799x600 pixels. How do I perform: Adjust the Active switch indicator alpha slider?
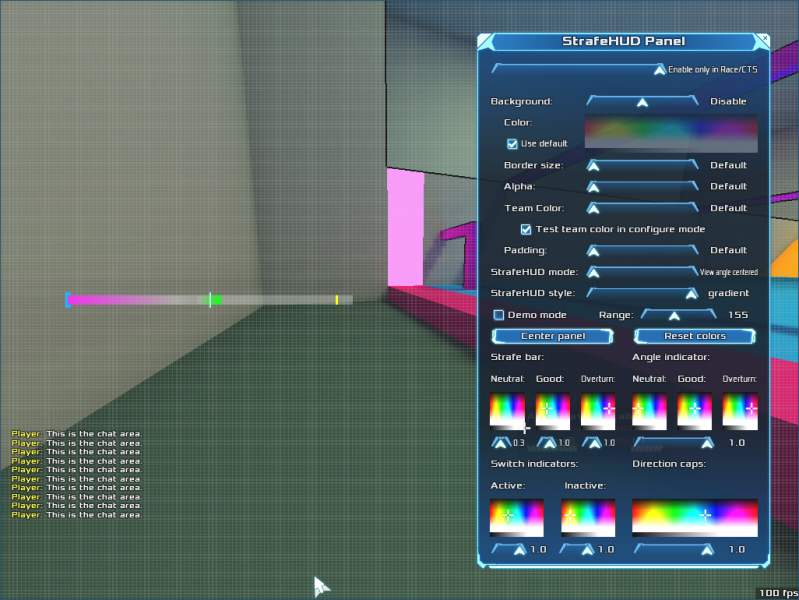click(509, 549)
